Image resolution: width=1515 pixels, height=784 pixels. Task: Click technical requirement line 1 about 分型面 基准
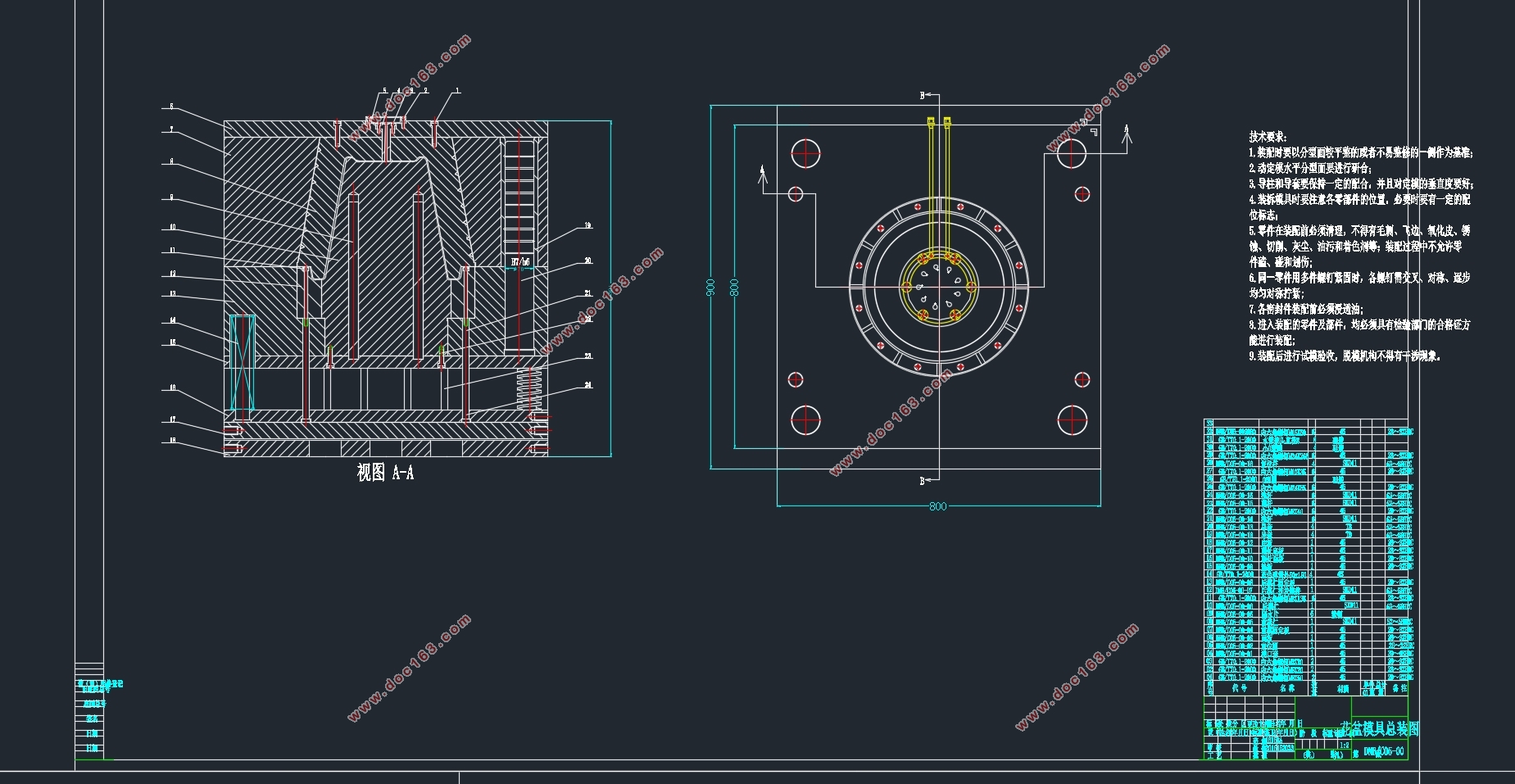click(x=1361, y=152)
